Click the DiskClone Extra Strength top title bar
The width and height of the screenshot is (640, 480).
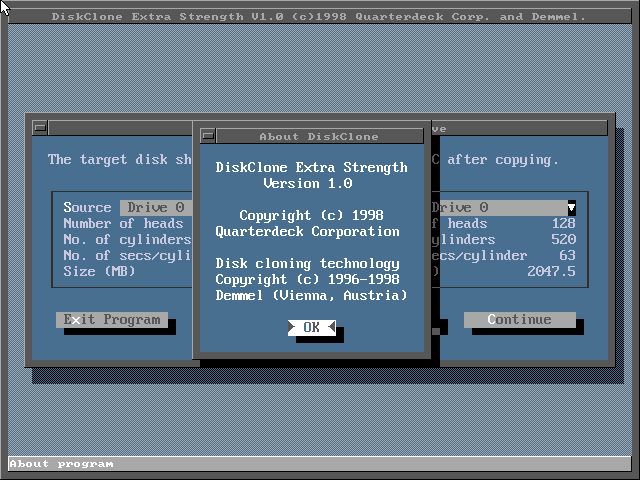point(320,17)
